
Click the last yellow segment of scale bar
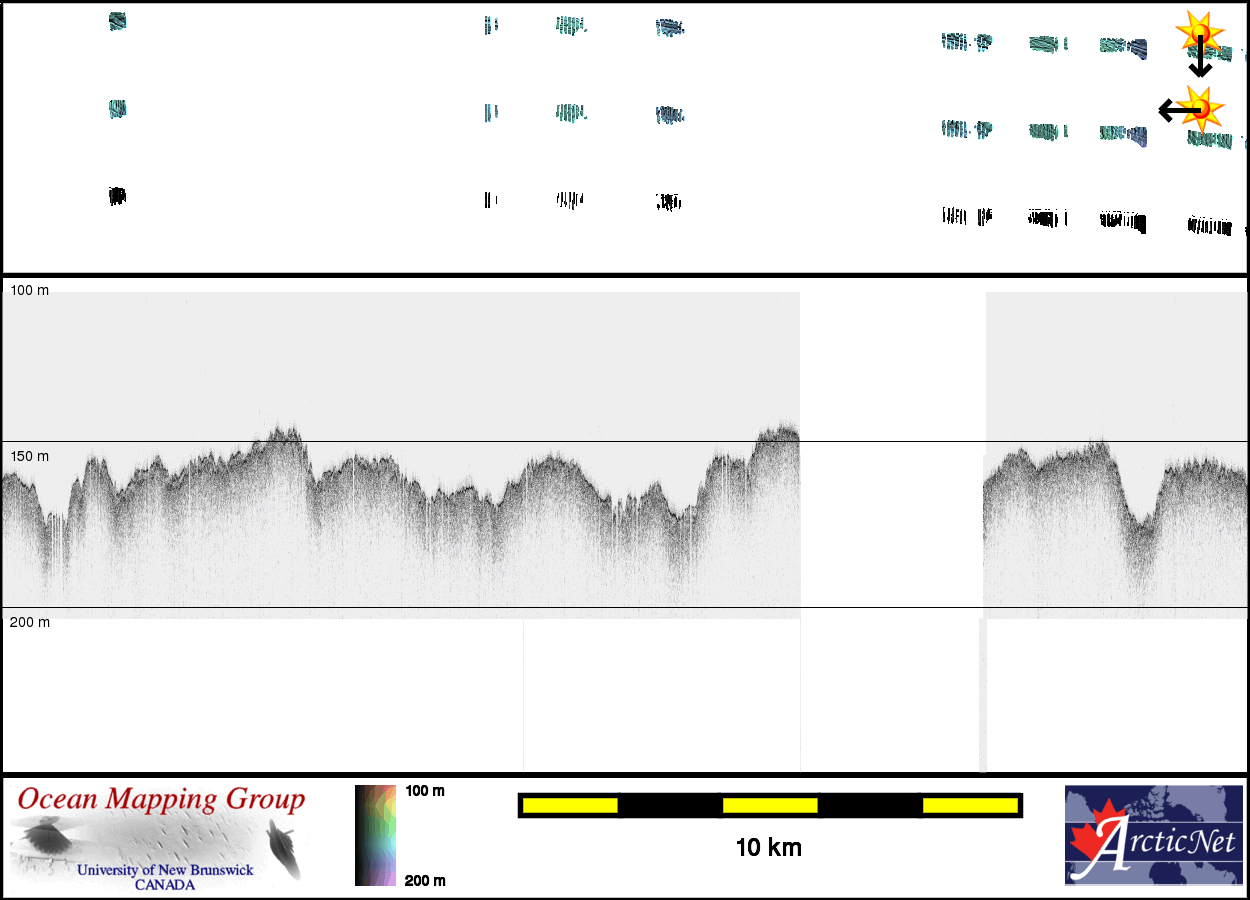pos(969,805)
